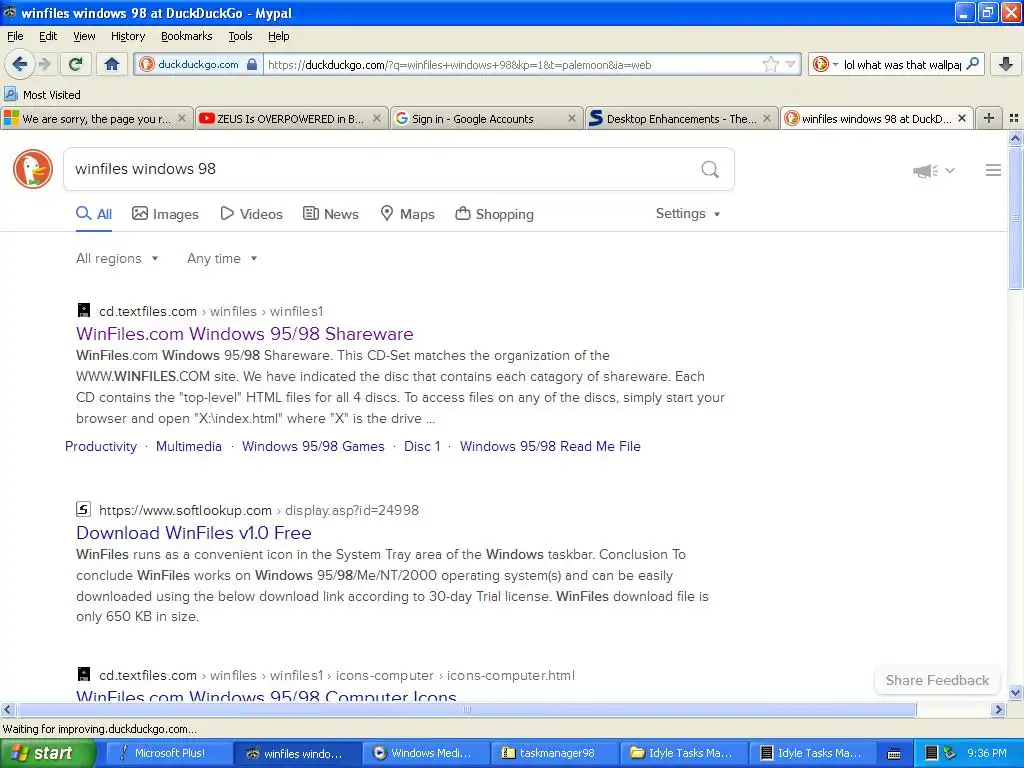Image resolution: width=1024 pixels, height=768 pixels.
Task: Click the search bar magnifier icon
Action: 972,64
